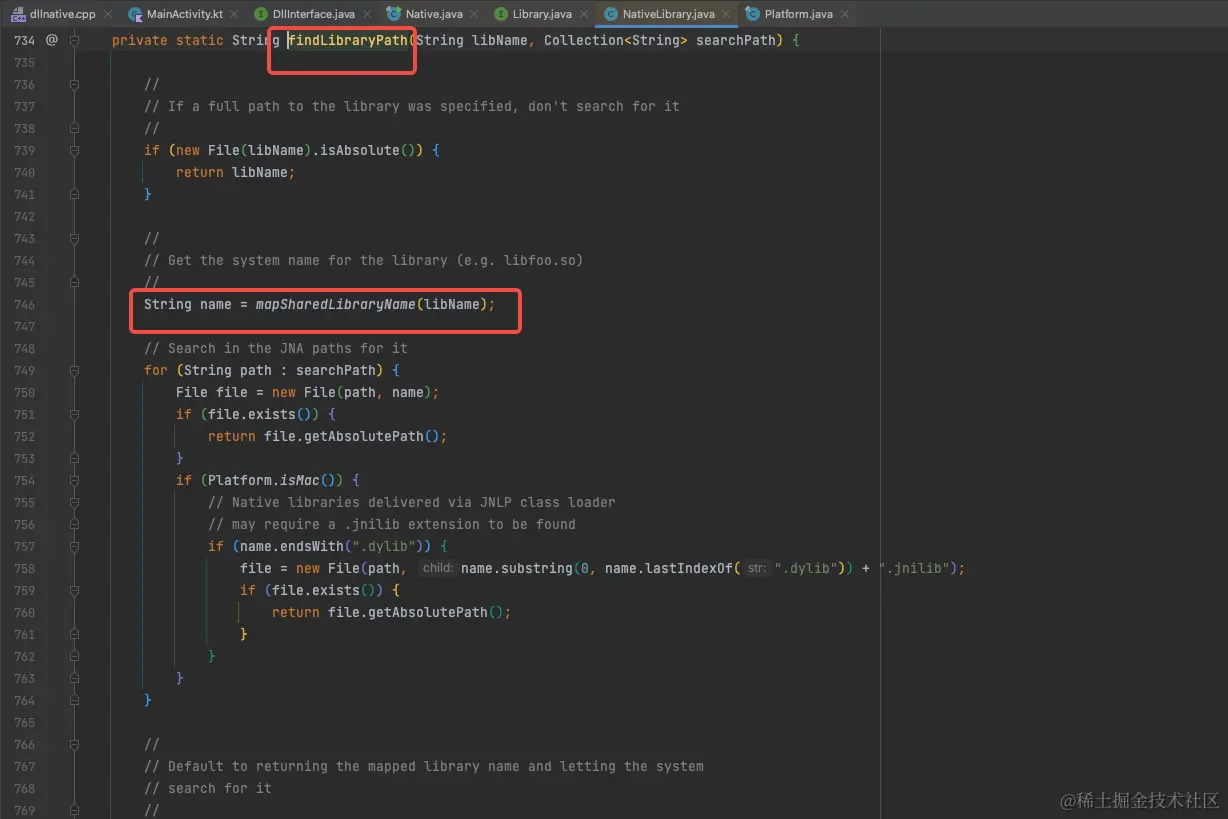Viewport: 1228px width, 819px height.
Task: Click the fold end marker on line 738
Action: (x=75, y=129)
